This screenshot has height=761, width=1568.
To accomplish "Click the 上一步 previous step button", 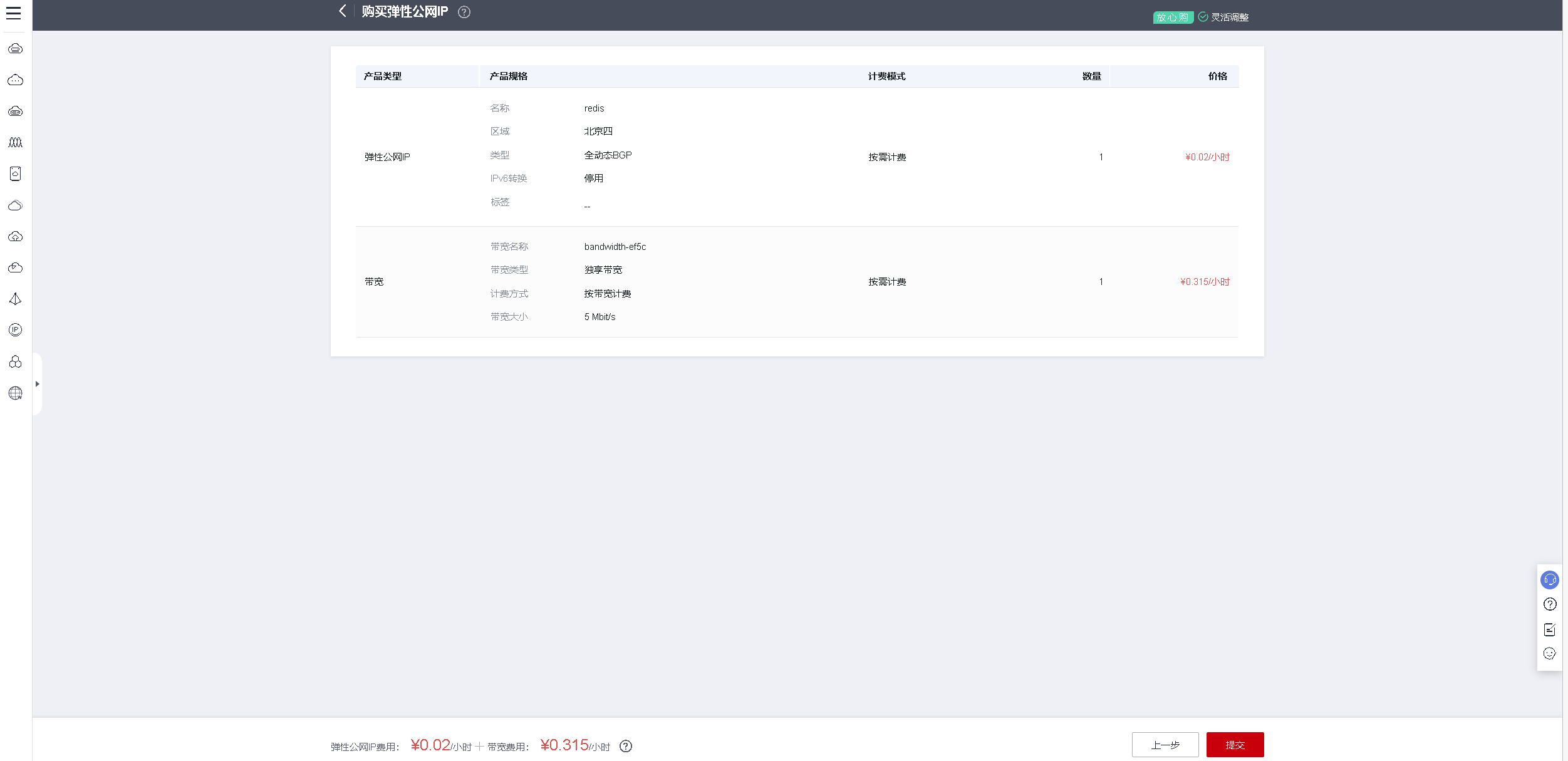I will pyautogui.click(x=1165, y=745).
